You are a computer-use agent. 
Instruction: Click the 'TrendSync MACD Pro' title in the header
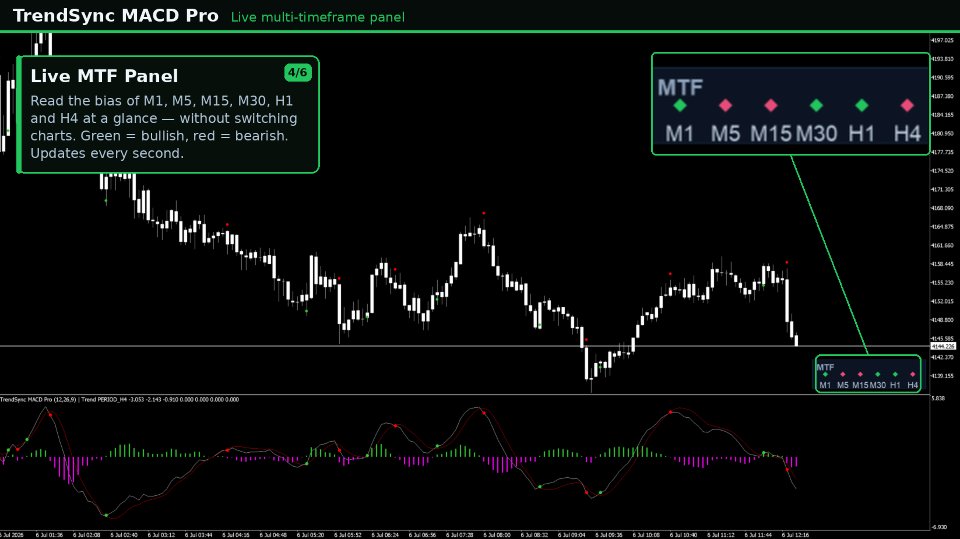click(x=116, y=15)
